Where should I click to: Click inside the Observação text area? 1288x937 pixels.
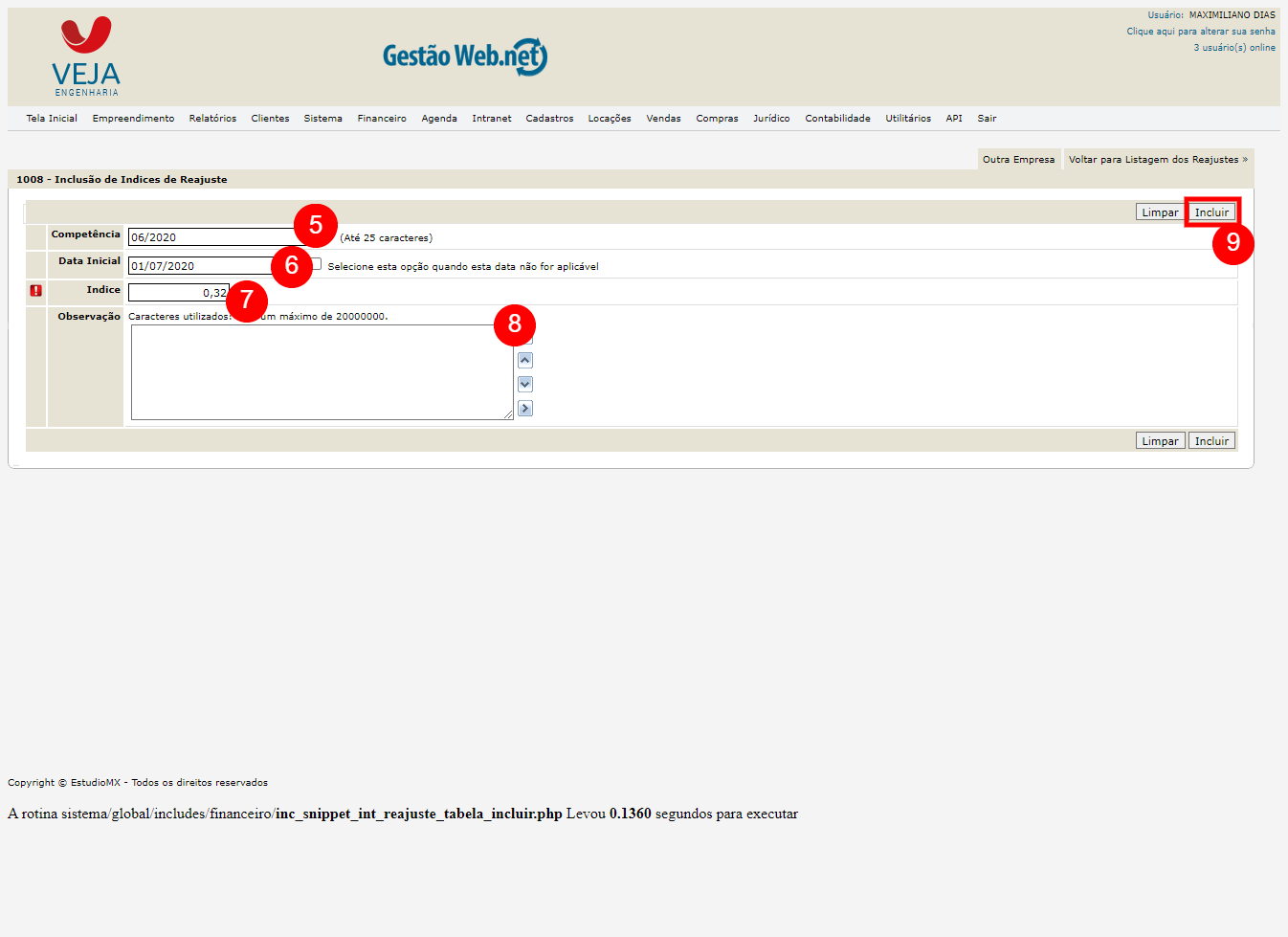pyautogui.click(x=322, y=372)
